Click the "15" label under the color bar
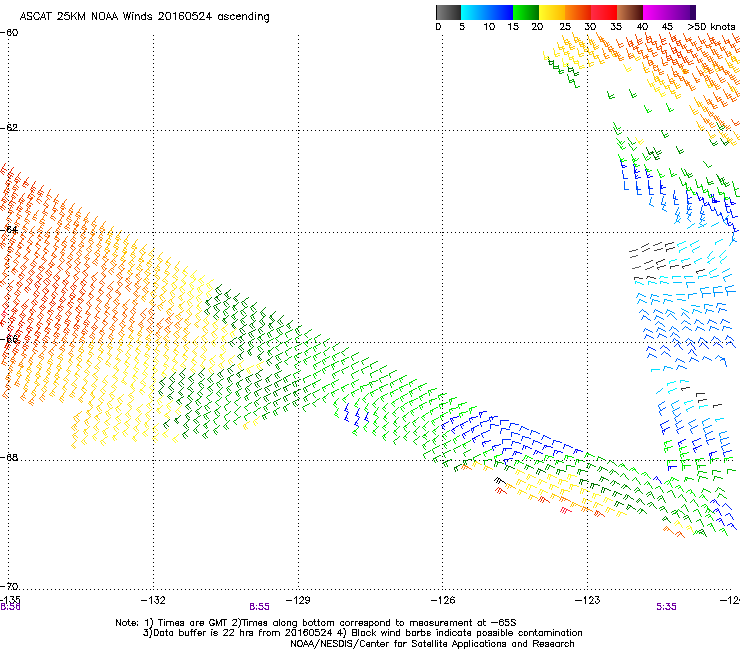 point(513,27)
